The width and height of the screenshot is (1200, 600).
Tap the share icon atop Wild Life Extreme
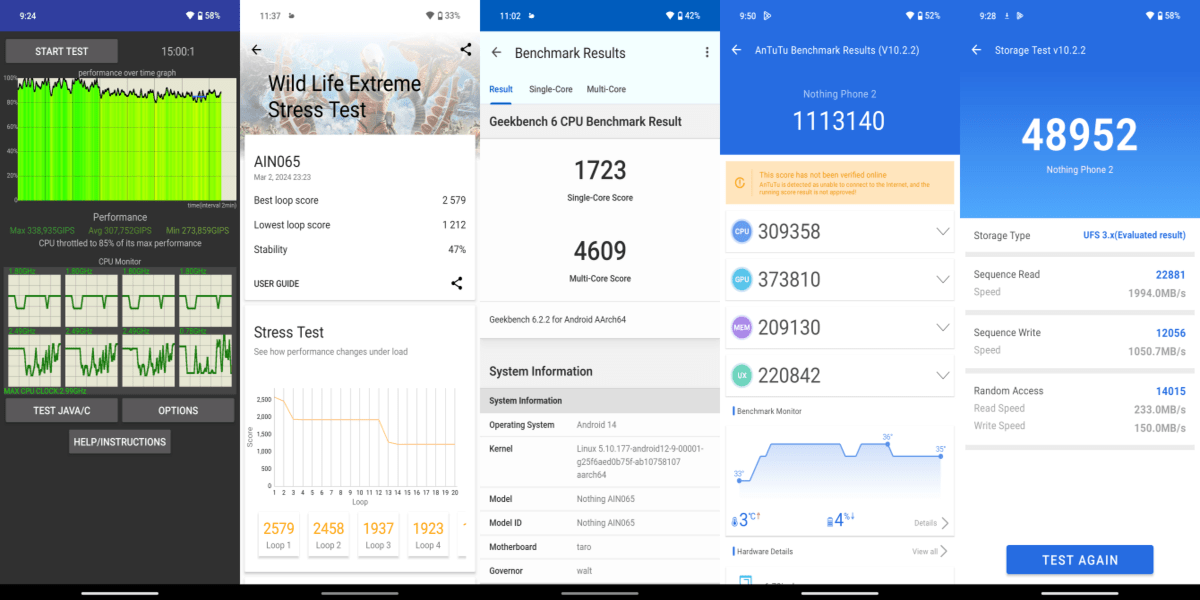pos(465,49)
